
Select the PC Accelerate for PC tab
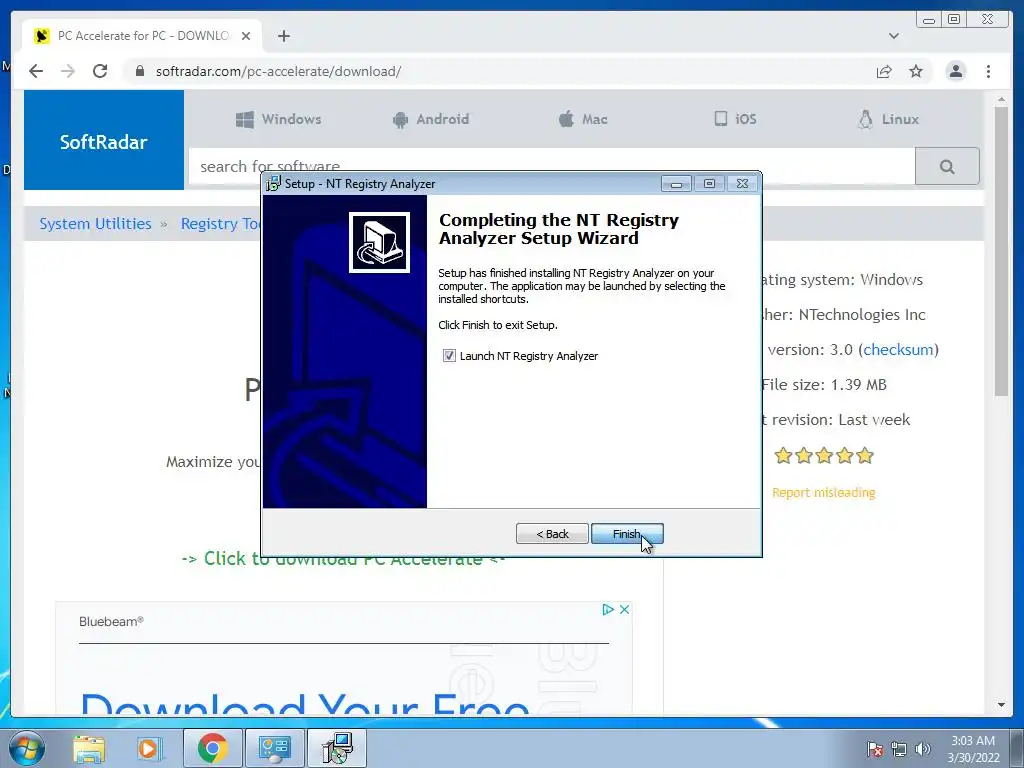point(142,36)
